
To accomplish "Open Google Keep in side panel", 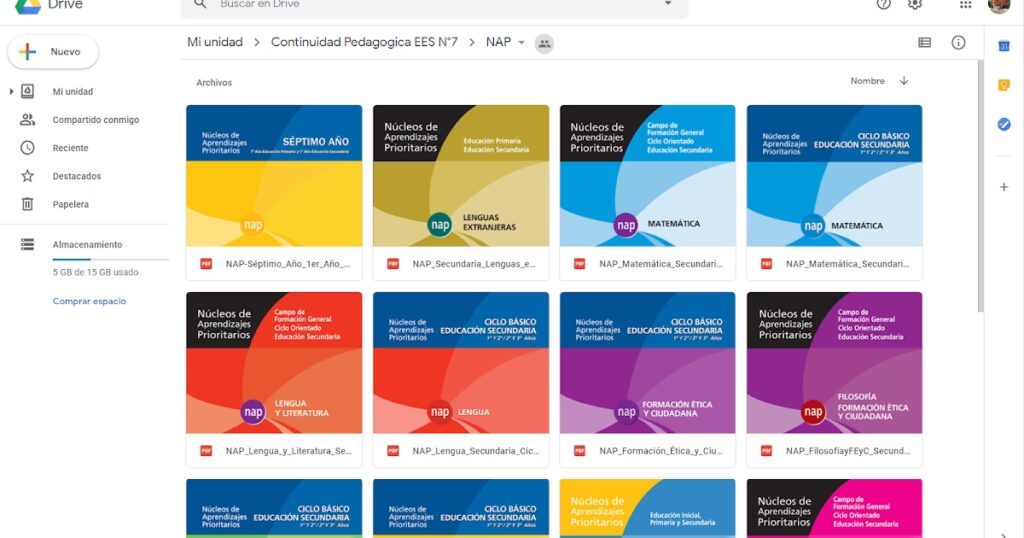I will pyautogui.click(x=1004, y=85).
